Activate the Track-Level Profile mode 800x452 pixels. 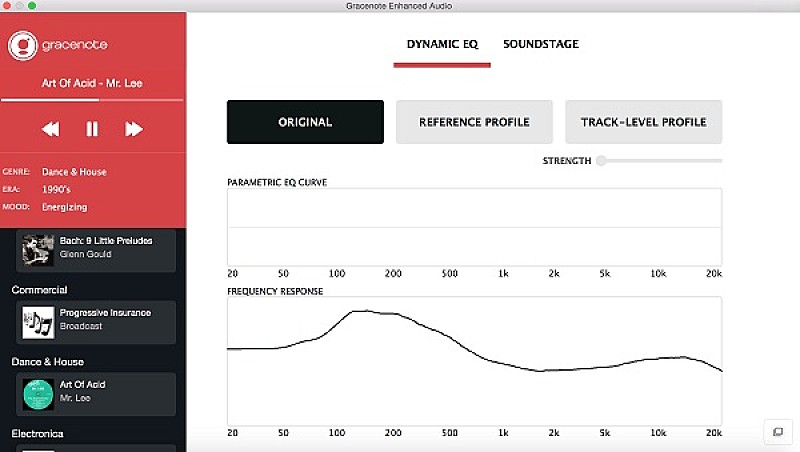click(x=643, y=122)
